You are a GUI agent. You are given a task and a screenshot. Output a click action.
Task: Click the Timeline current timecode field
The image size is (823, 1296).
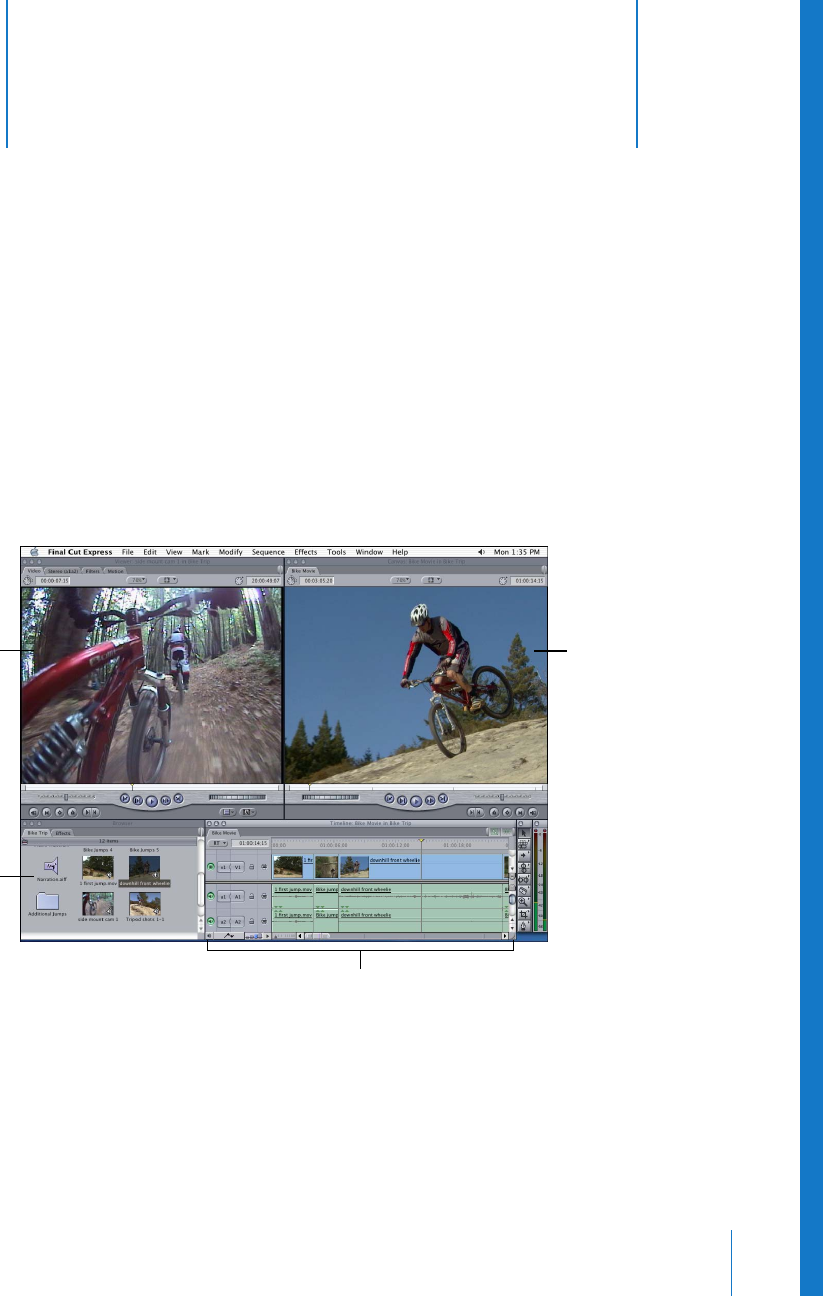pos(250,843)
